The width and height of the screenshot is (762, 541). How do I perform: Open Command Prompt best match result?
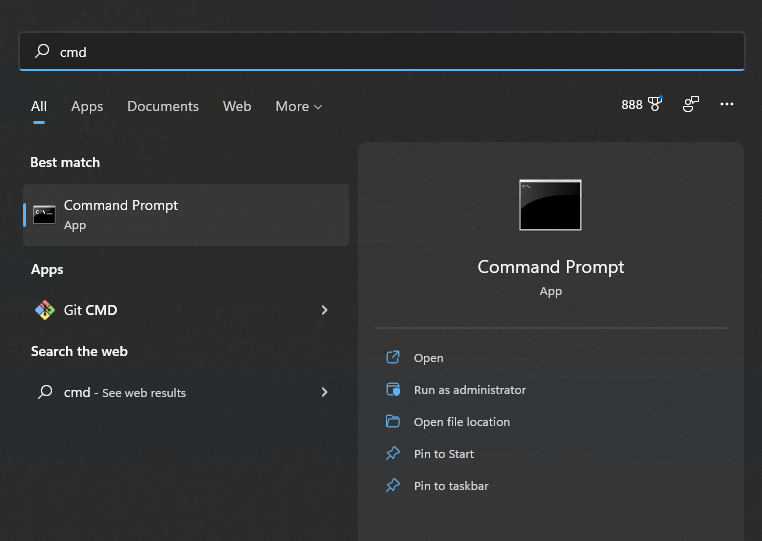point(186,215)
